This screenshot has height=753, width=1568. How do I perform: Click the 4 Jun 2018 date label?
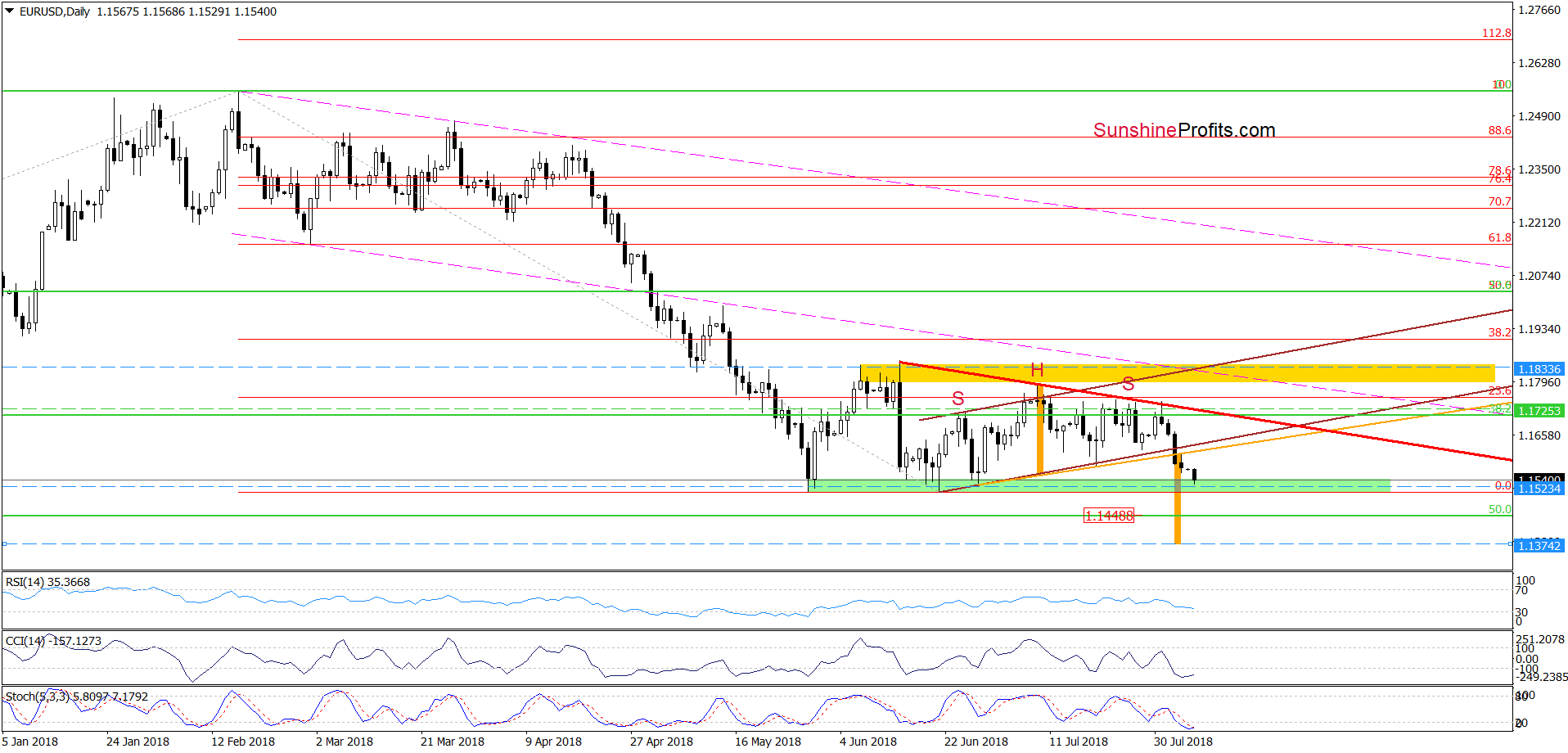pos(868,742)
